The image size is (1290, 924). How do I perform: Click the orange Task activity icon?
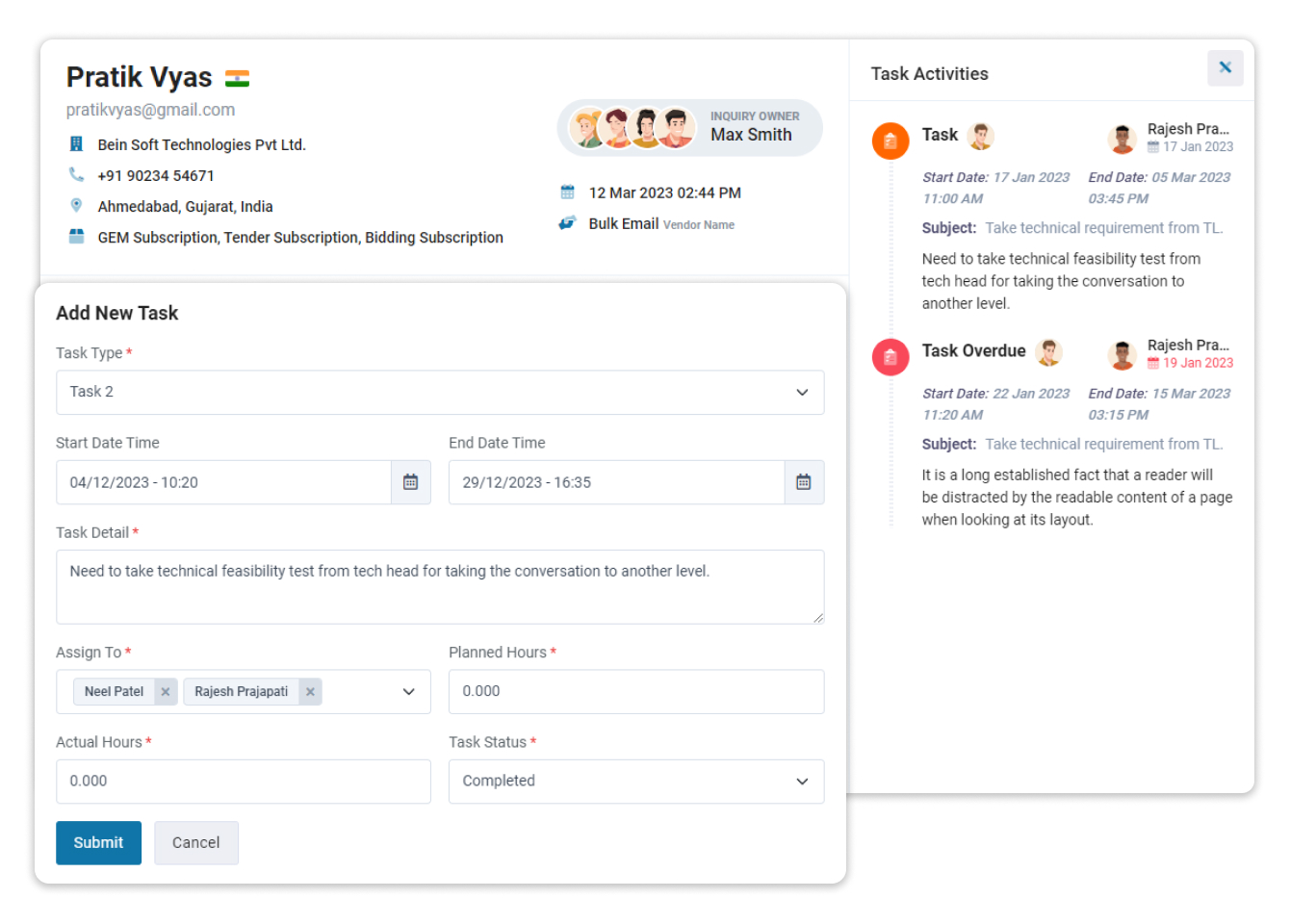tap(890, 141)
